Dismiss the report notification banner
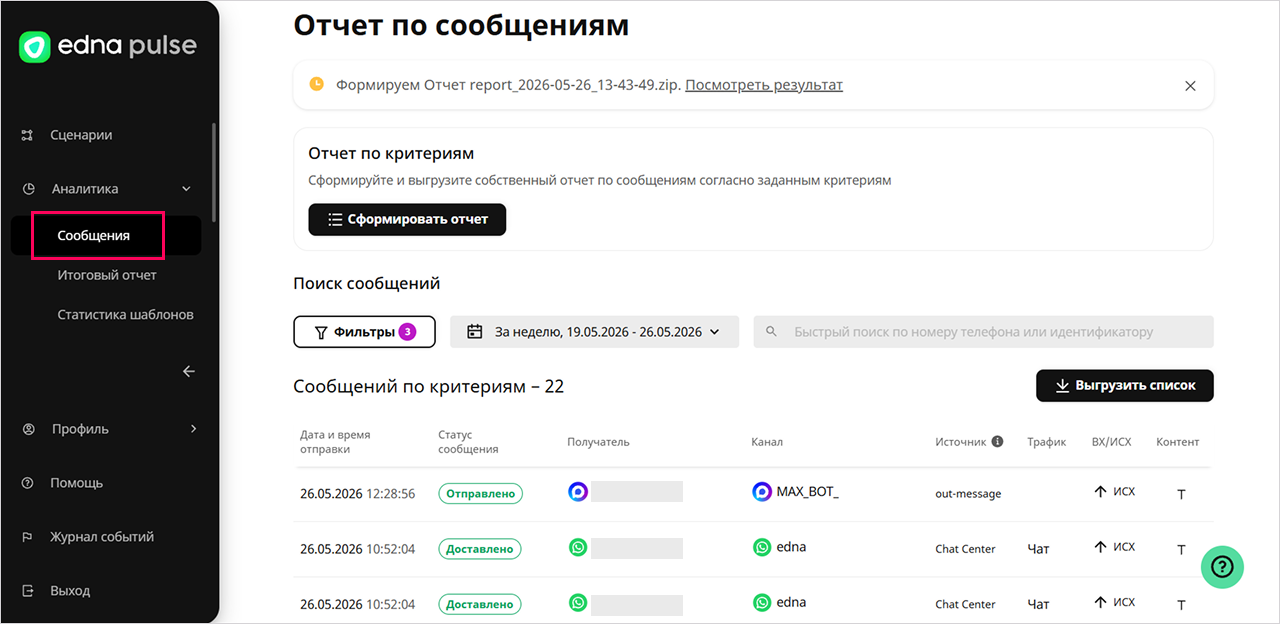1280x624 pixels. (x=1190, y=86)
